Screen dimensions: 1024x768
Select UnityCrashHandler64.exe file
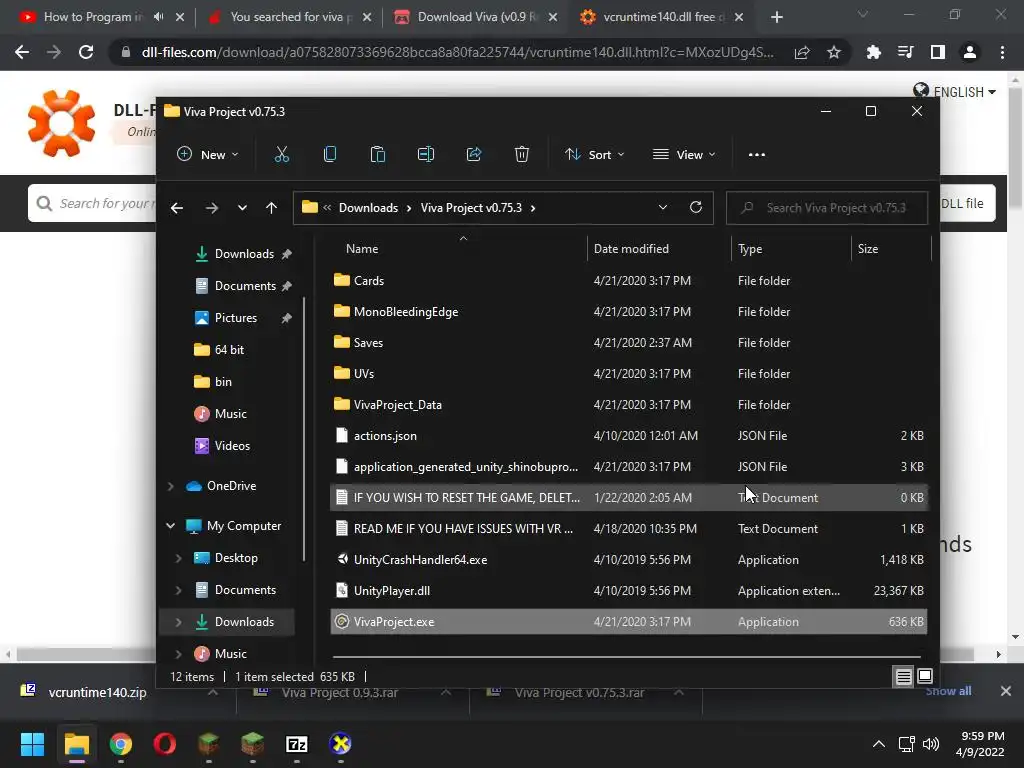pyautogui.click(x=628, y=560)
